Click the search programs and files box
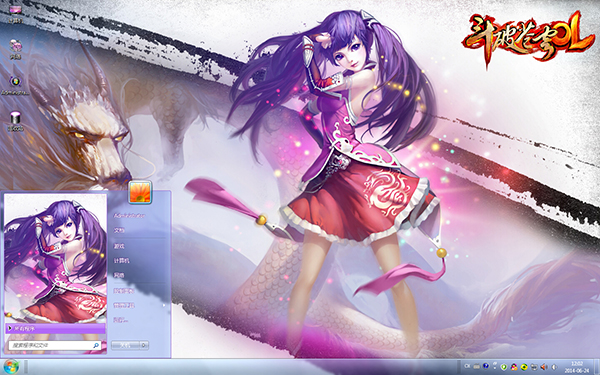Screen dimensions: 600x375 pyautogui.click(x=55, y=345)
